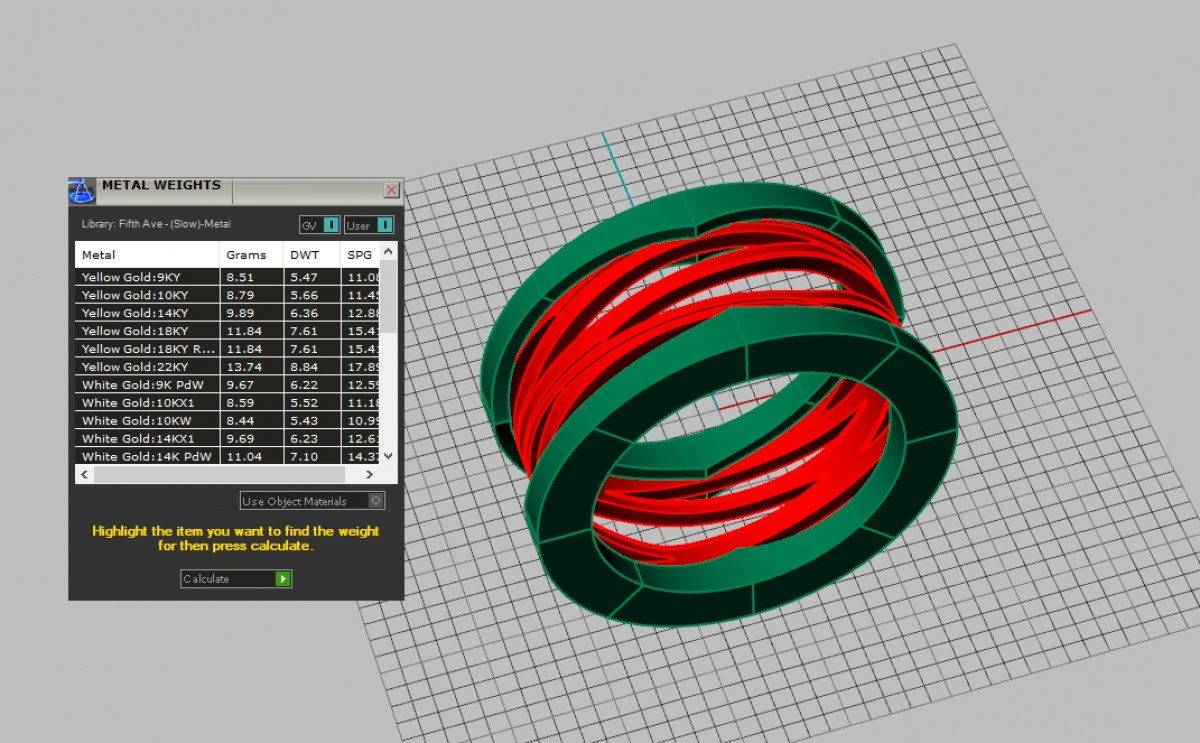The image size is (1200, 743).
Task: Enable Use Object Materials option
Action: click(376, 501)
